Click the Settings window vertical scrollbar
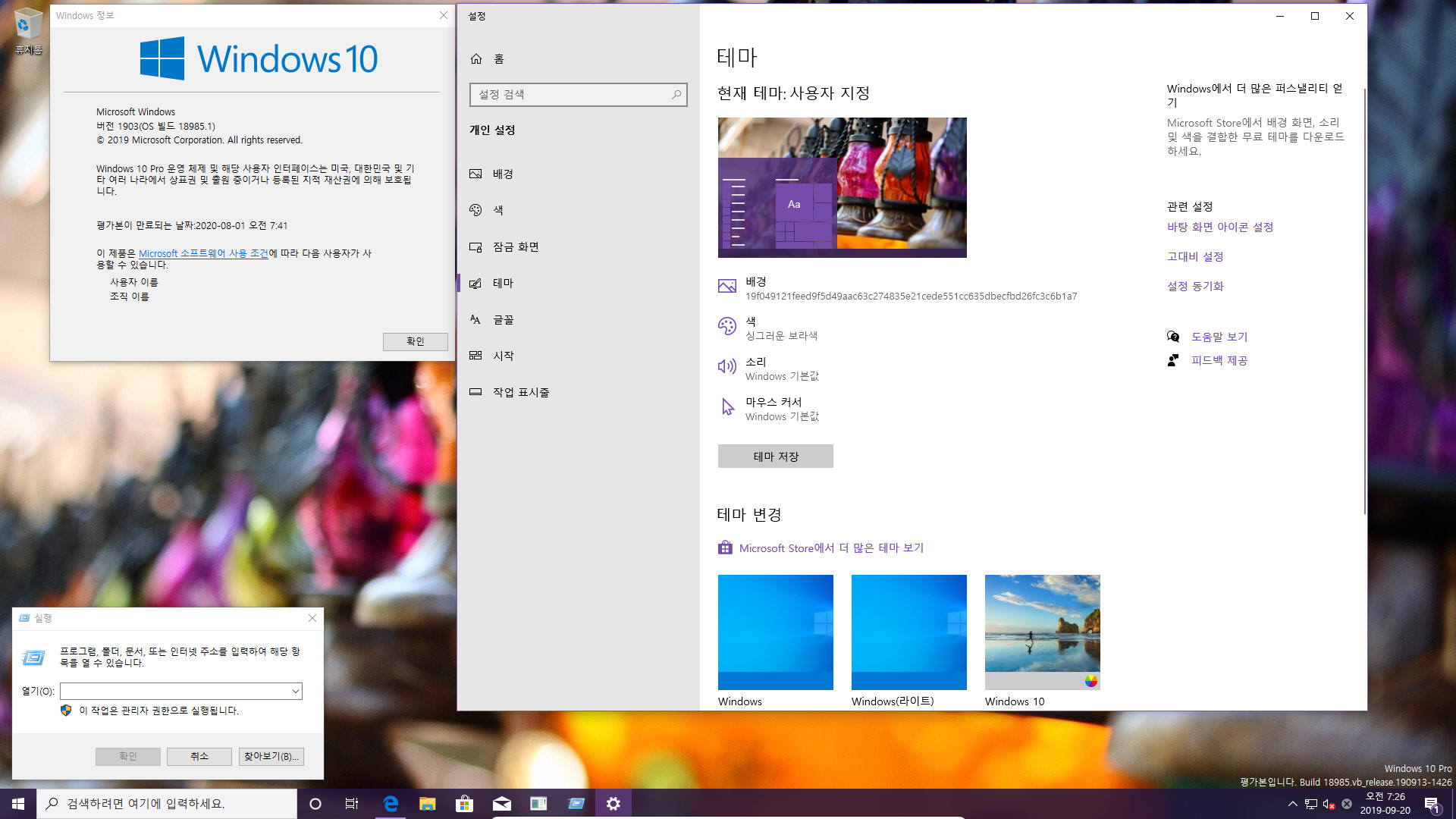 click(1364, 301)
